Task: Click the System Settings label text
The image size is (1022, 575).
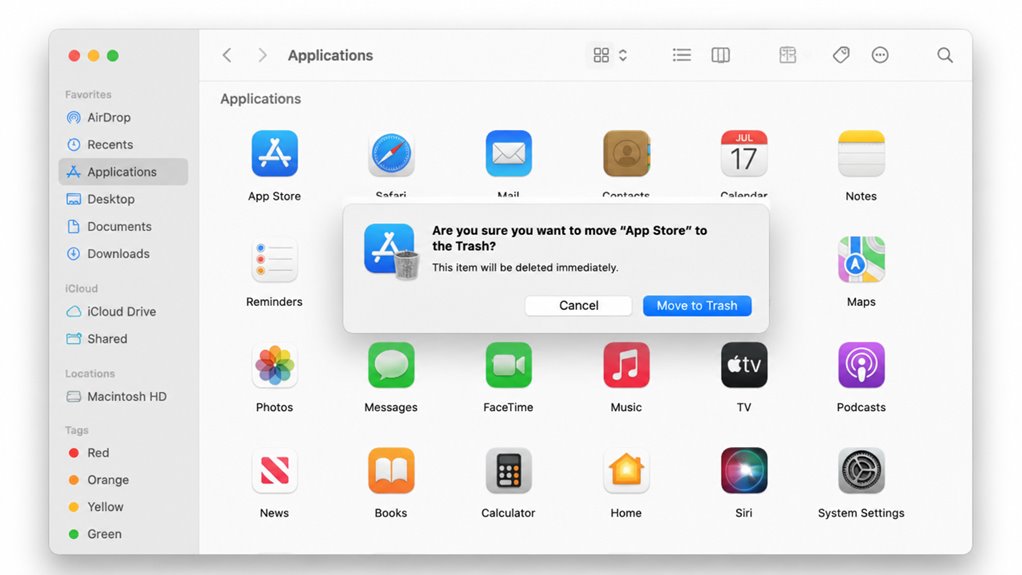Action: 861,513
